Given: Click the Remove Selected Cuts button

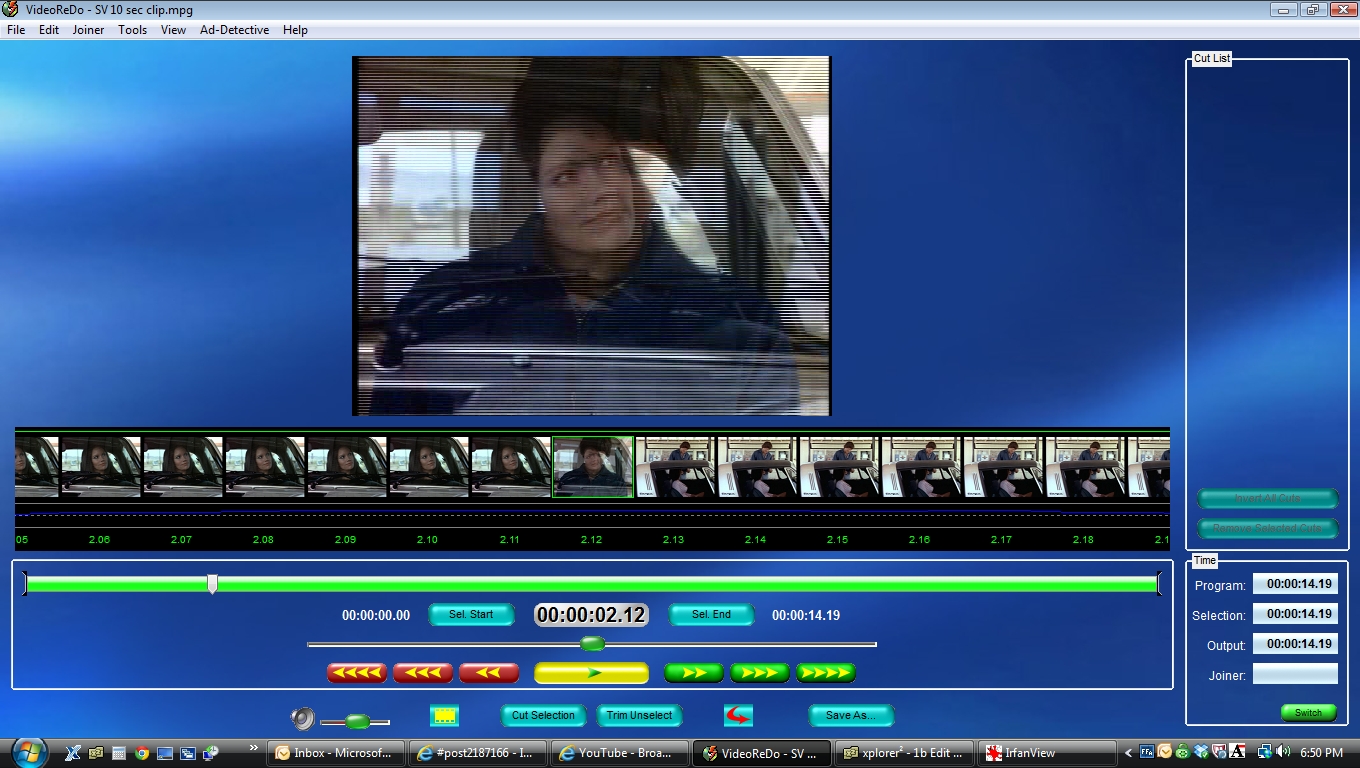Looking at the screenshot, I should [1268, 528].
